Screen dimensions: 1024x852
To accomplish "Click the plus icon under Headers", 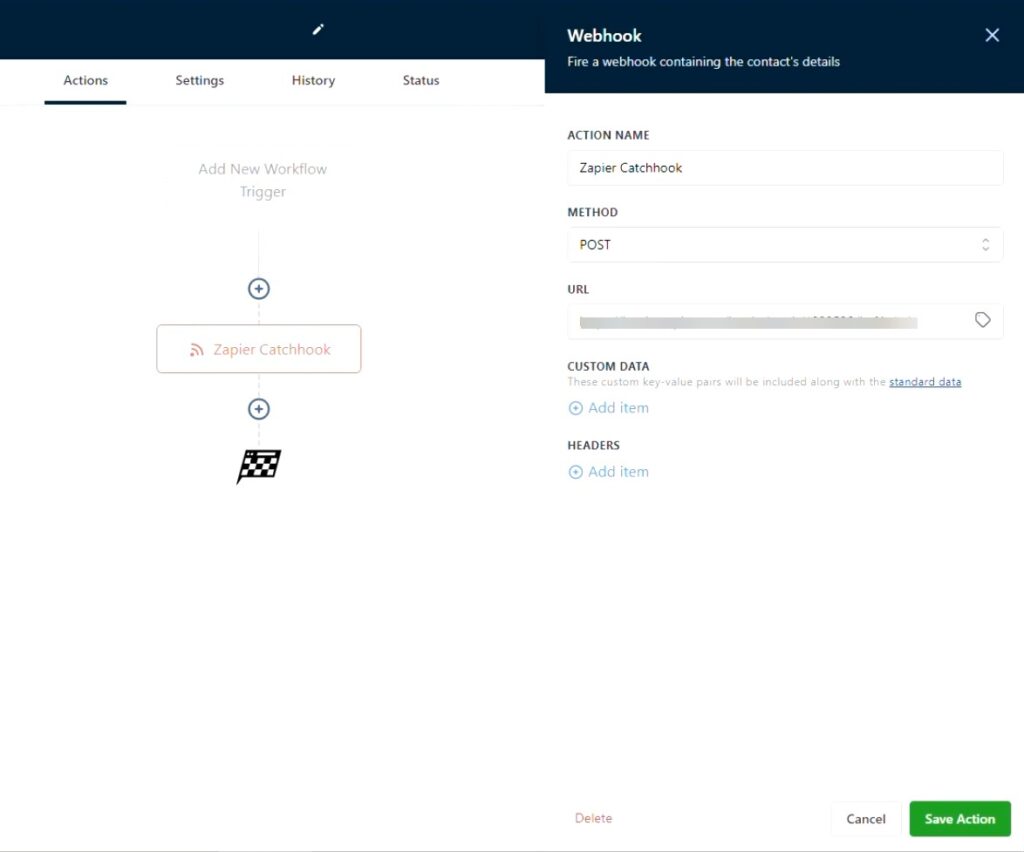I will pyautogui.click(x=575, y=472).
